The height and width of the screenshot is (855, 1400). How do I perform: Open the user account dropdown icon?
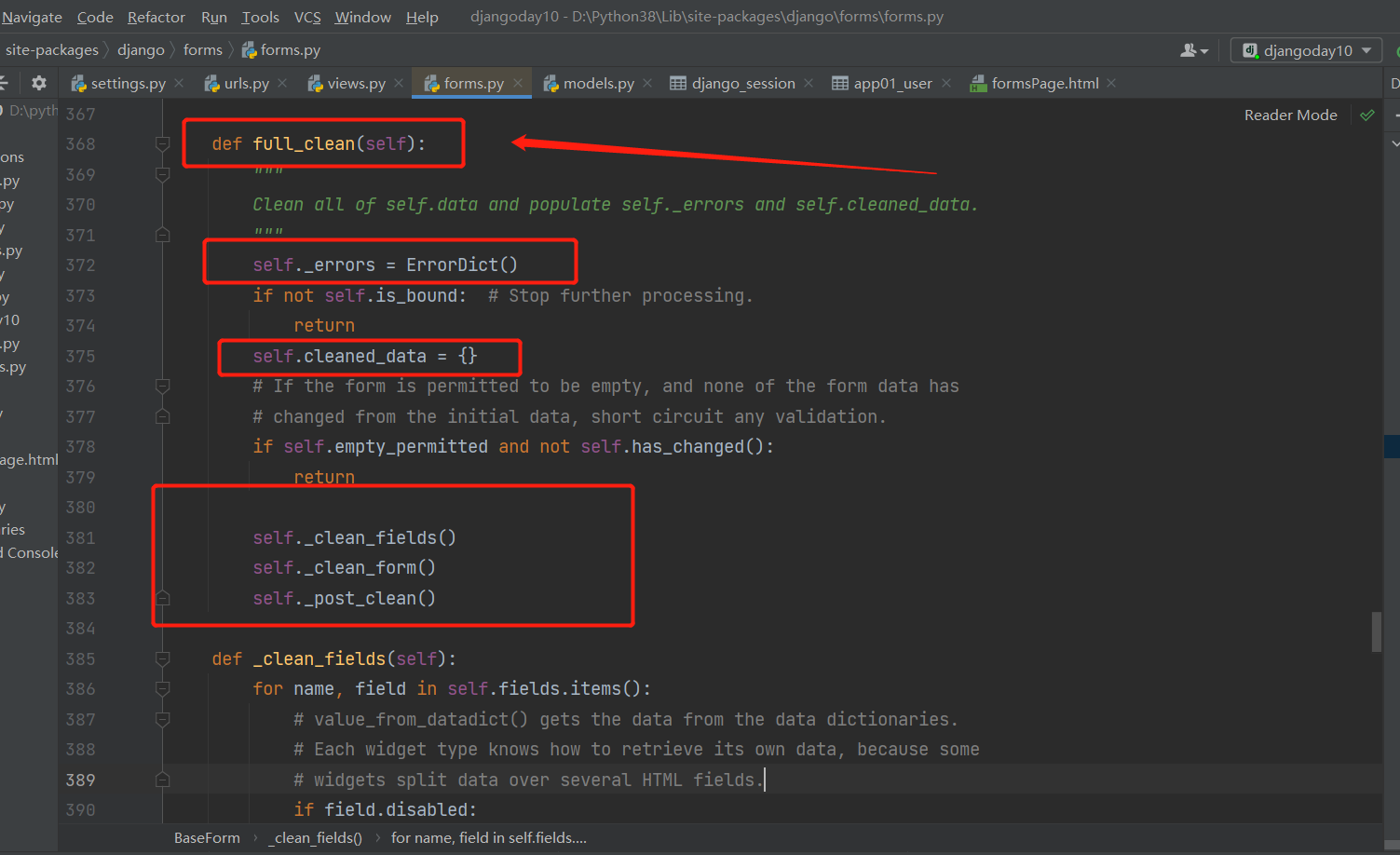[1194, 50]
